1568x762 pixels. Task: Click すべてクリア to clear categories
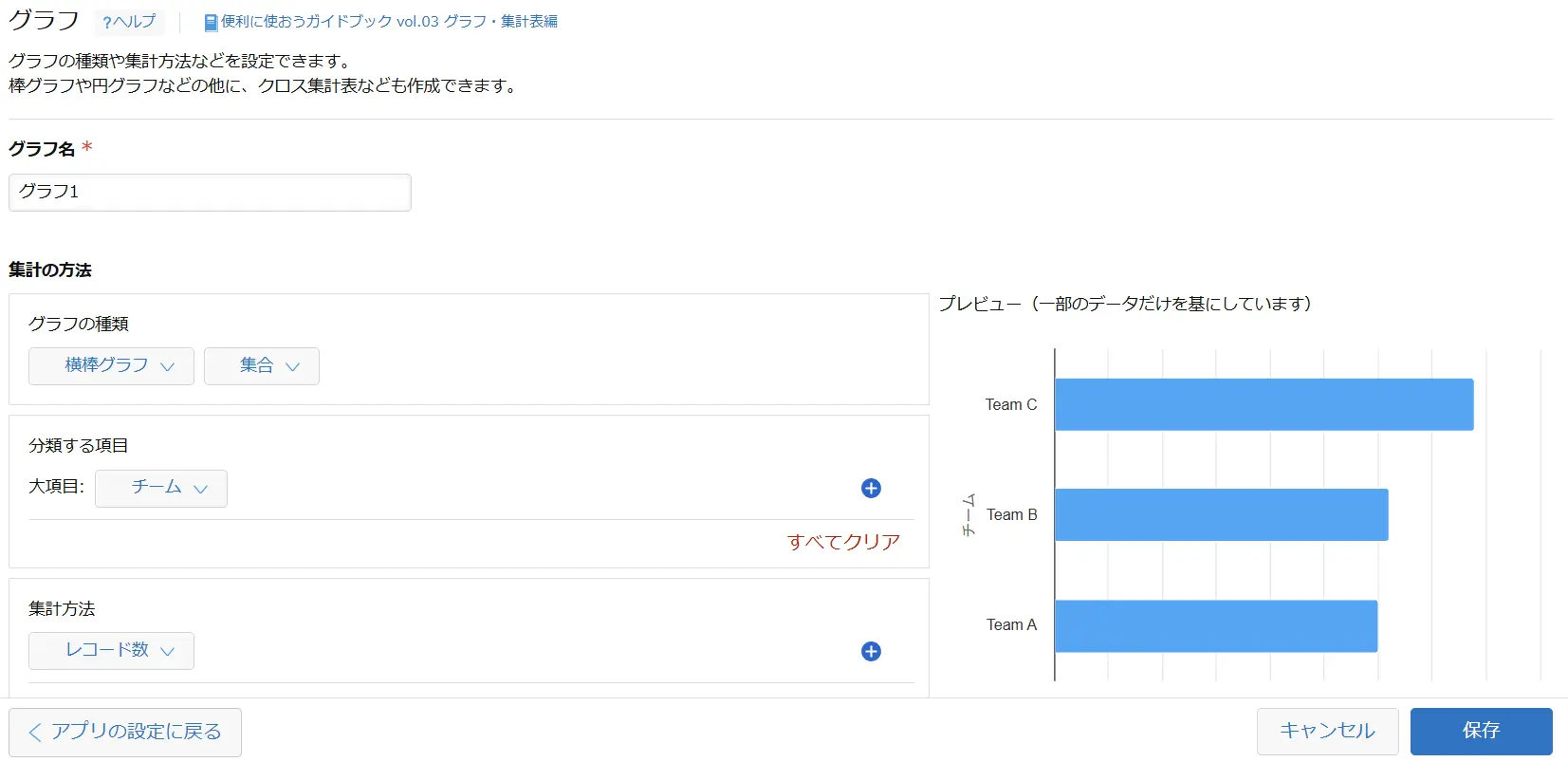click(843, 542)
